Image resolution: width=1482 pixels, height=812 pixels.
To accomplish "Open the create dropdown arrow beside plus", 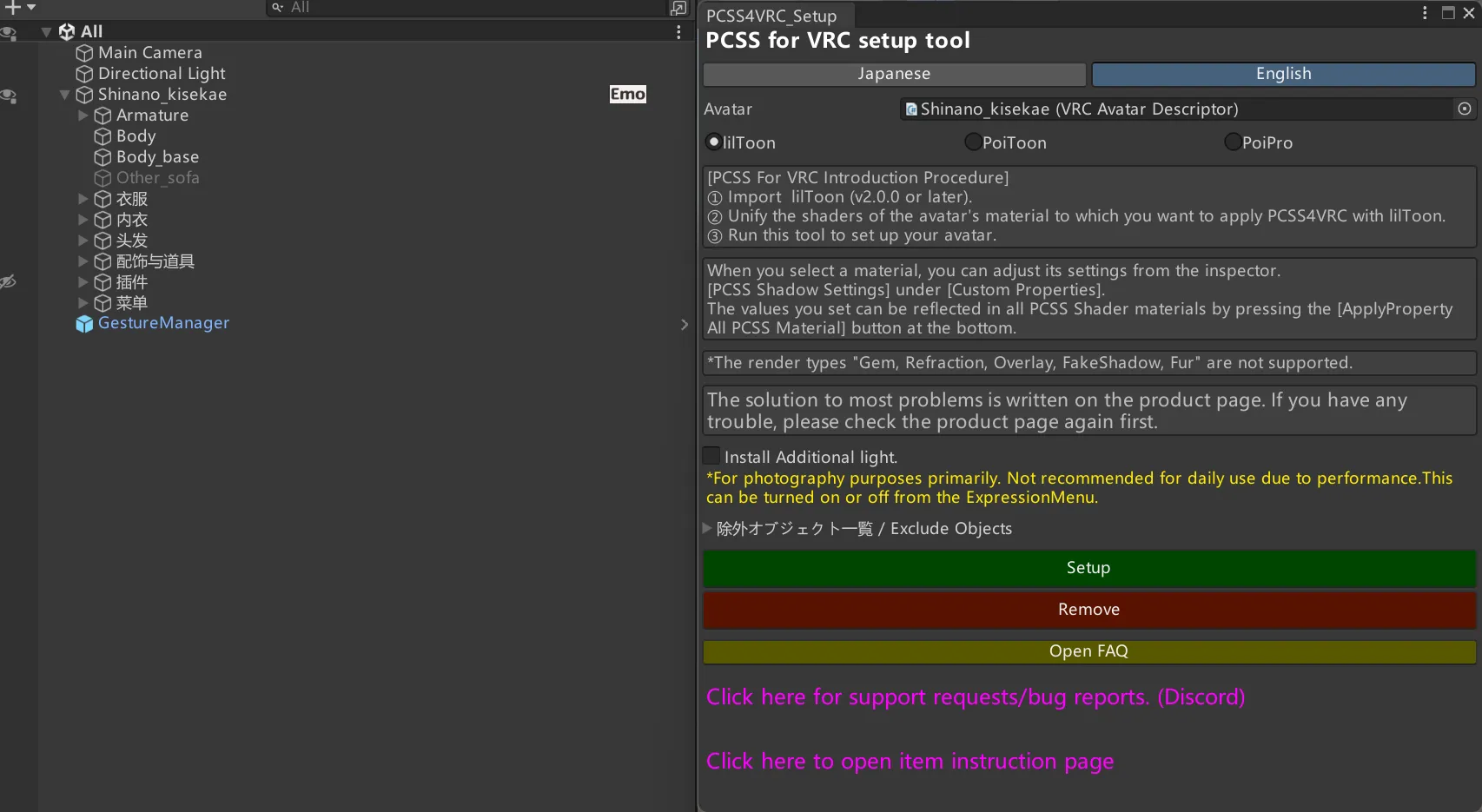I will (31, 7).
